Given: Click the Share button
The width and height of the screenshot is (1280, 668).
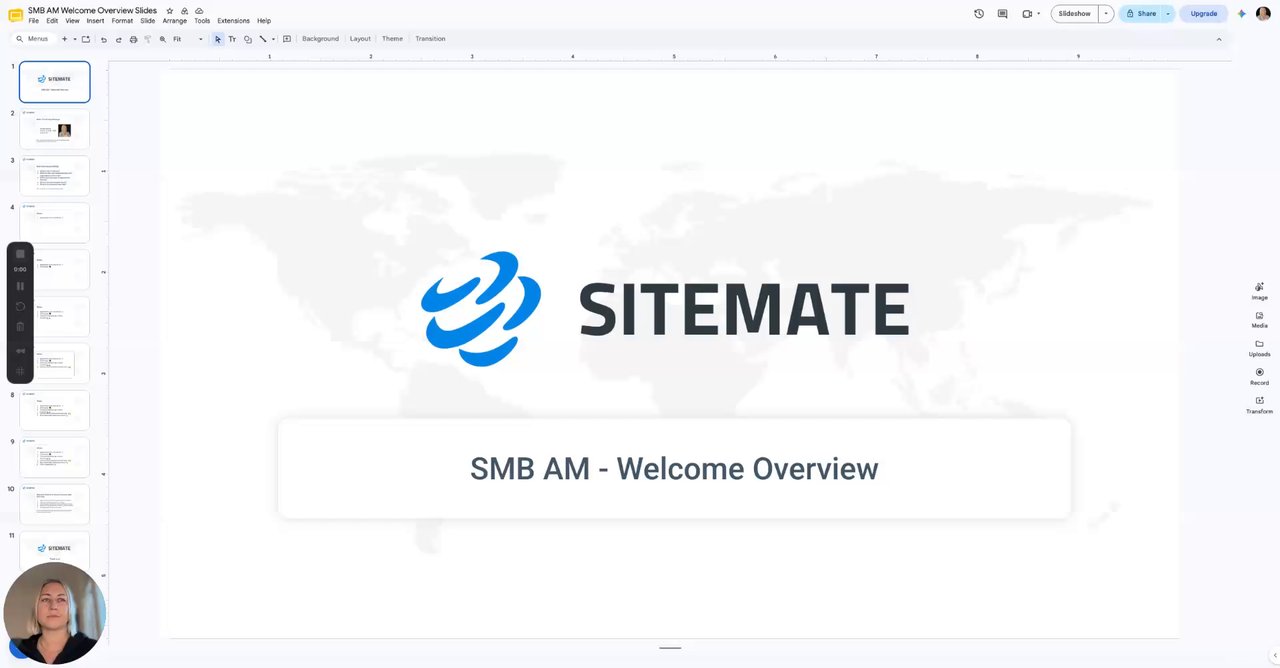Looking at the screenshot, I should tap(1141, 14).
